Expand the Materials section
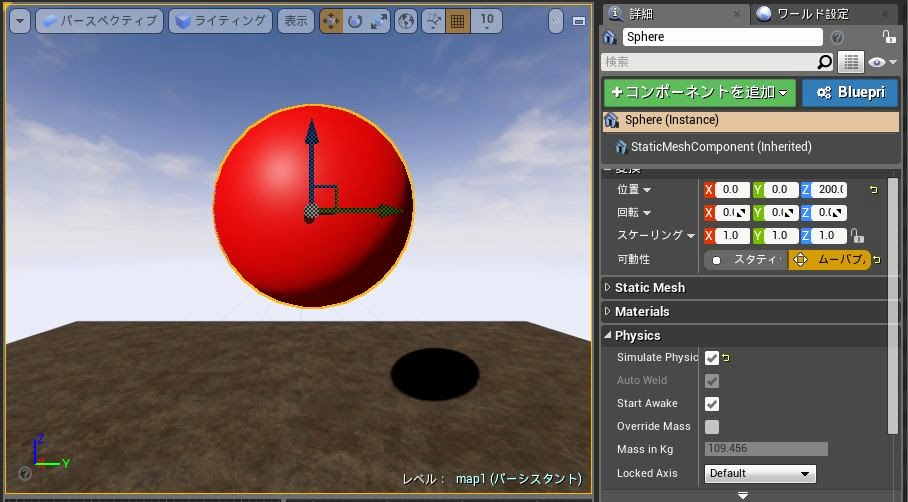The image size is (908, 502). 641,312
